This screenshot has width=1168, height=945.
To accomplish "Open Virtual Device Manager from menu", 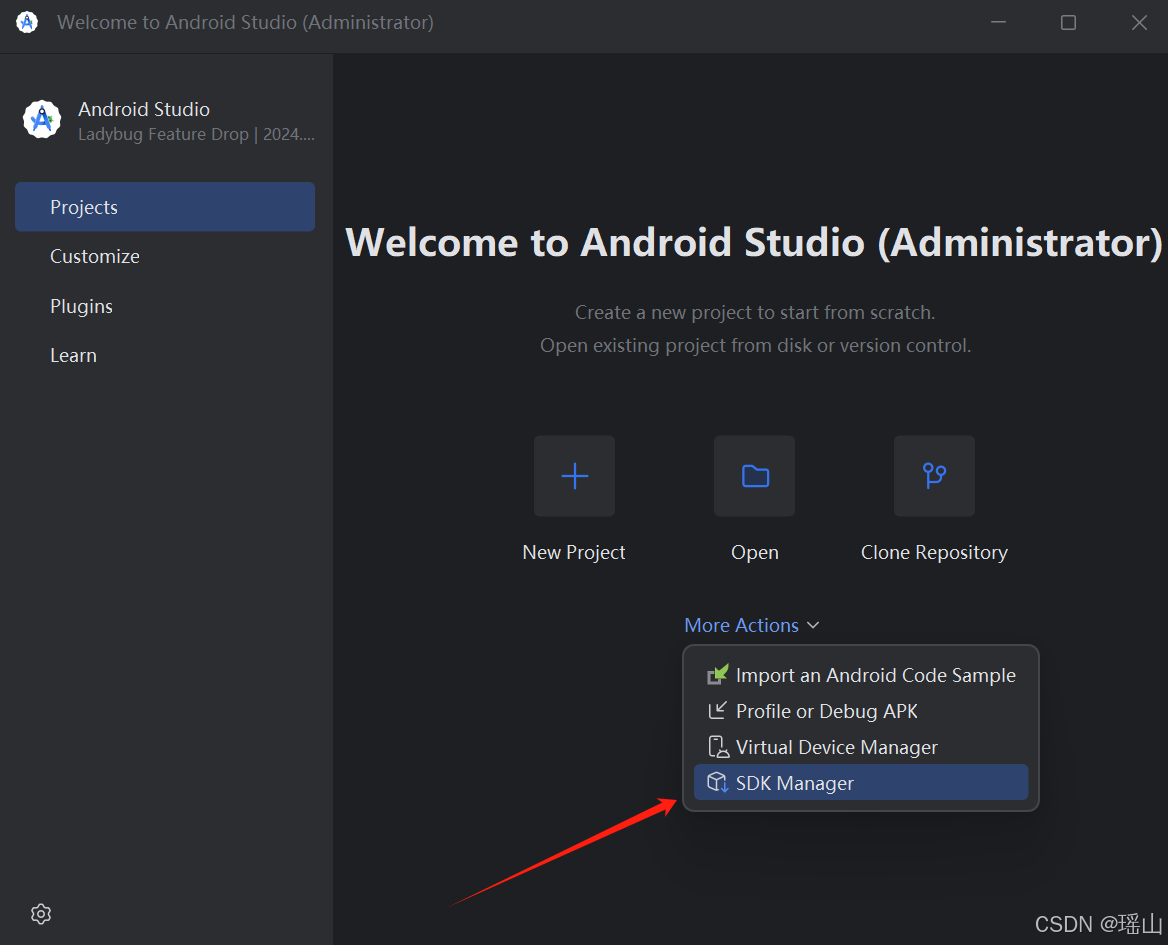I will tap(861, 747).
